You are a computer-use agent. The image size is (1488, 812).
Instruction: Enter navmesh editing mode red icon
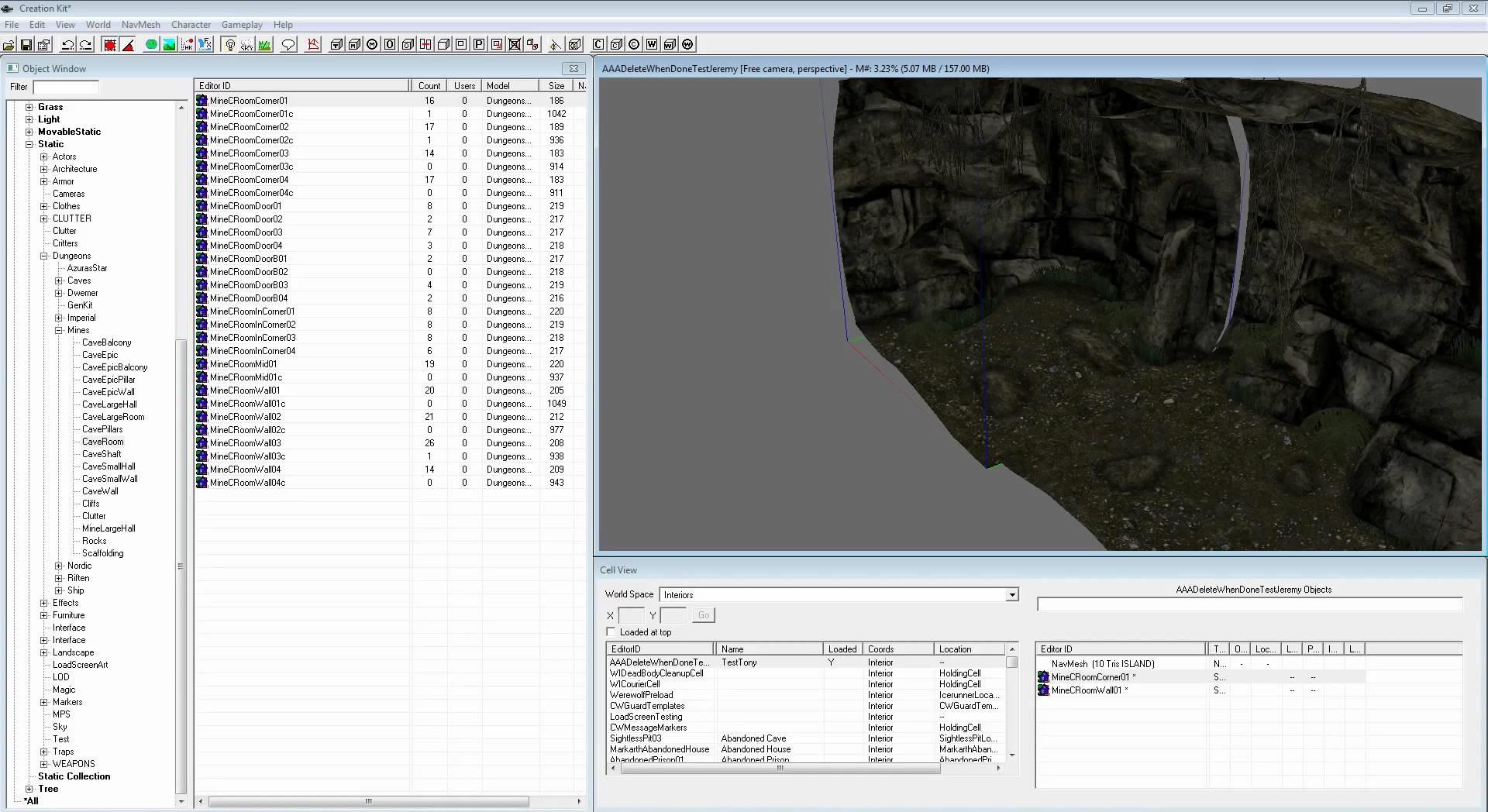(x=313, y=44)
